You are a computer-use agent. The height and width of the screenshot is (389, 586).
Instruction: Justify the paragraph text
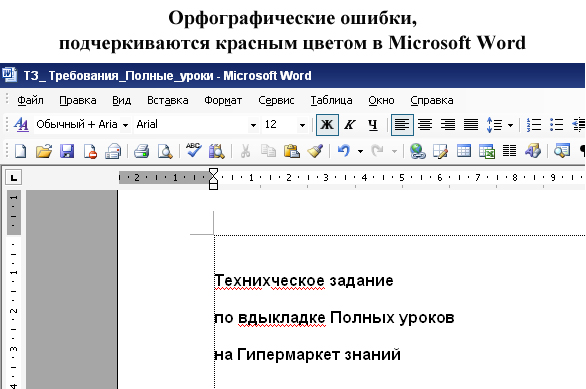tap(471, 124)
